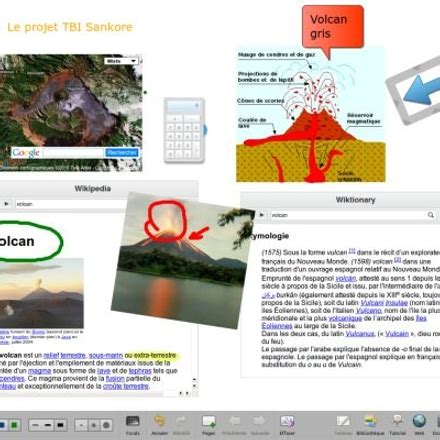Viewport: 440px width, 440px height.
Task: Open the 'lave' Wikipedia link
Action: [x=104, y=371]
